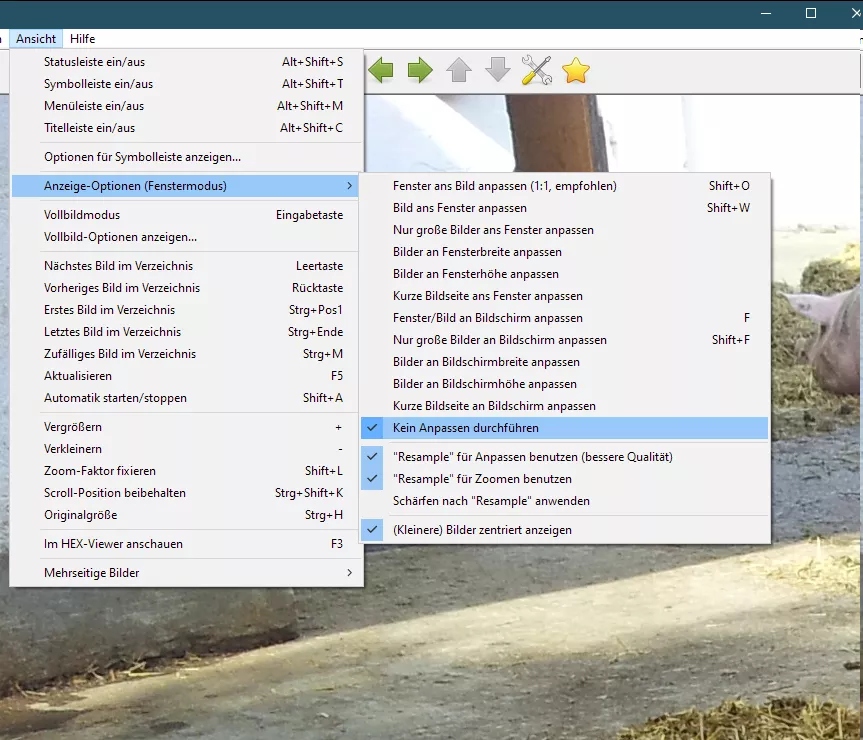Click the green left arrow toolbar icon
863x740 pixels.
click(x=381, y=70)
